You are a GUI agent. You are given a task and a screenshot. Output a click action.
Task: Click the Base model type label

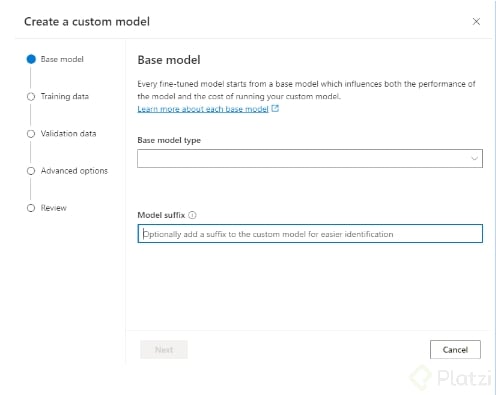pos(169,140)
